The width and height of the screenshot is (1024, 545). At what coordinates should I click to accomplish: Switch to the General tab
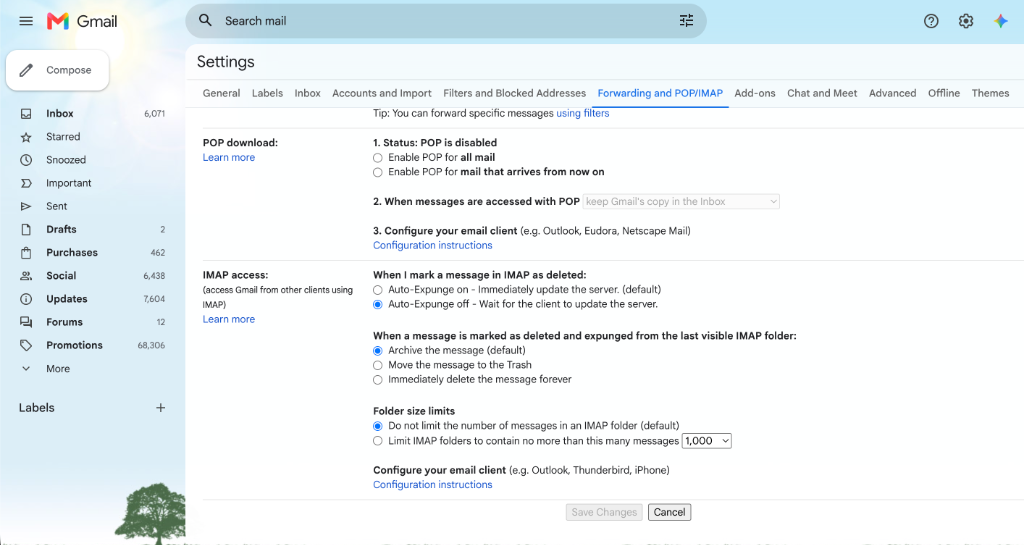pos(221,93)
